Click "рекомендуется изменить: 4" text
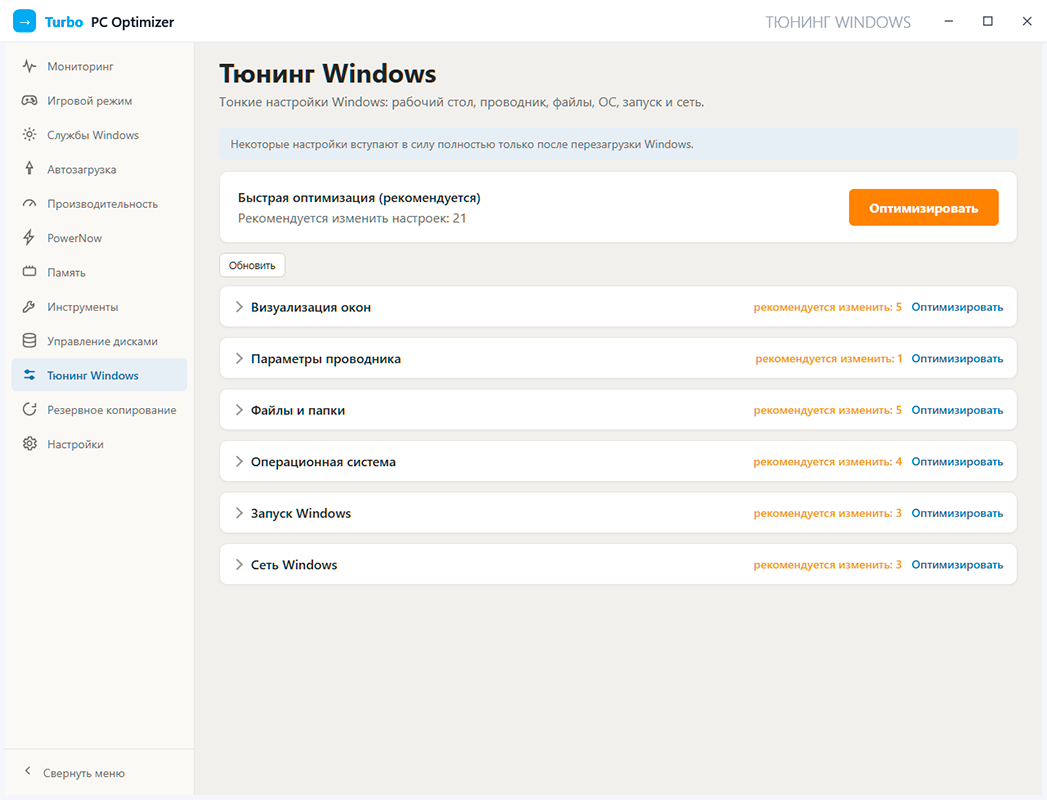Screen dimensions: 1047x800 coord(827,461)
